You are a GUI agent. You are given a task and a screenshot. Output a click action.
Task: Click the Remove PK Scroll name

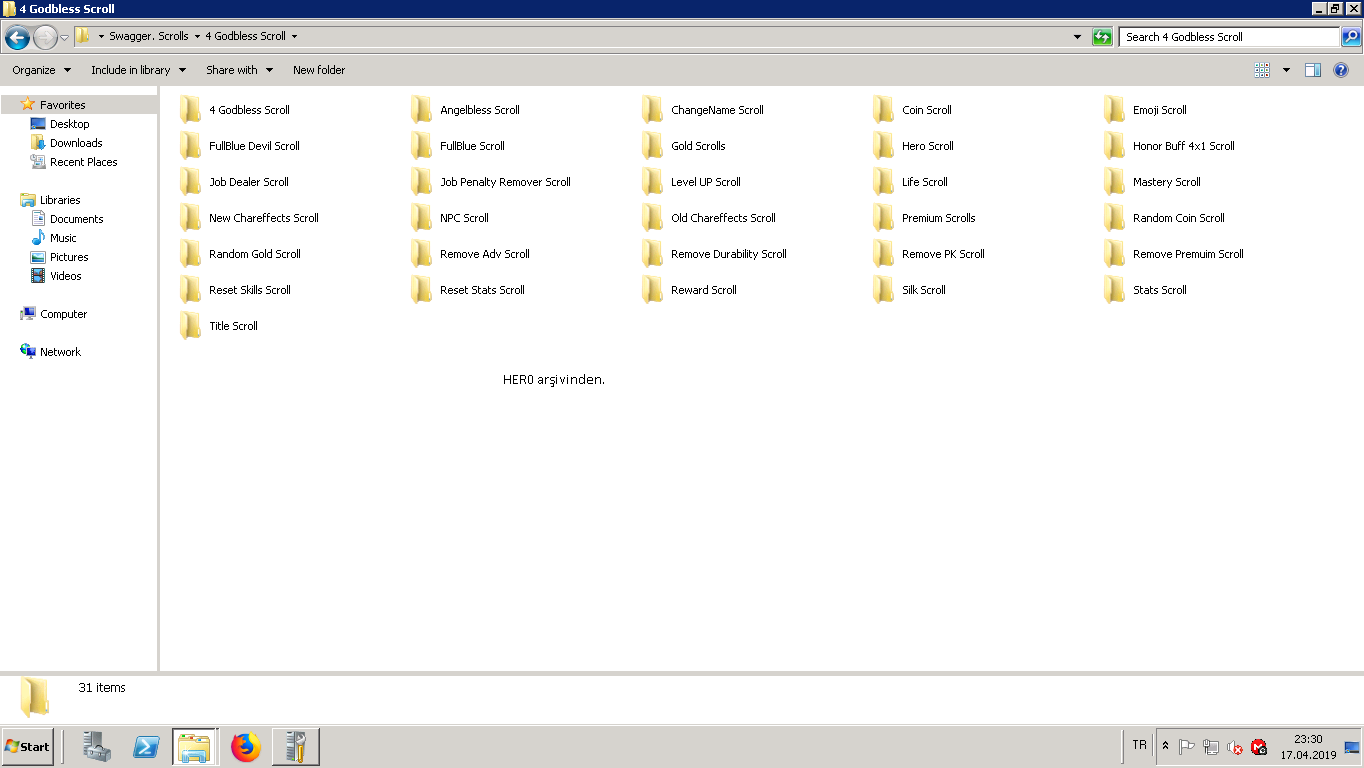(x=943, y=254)
